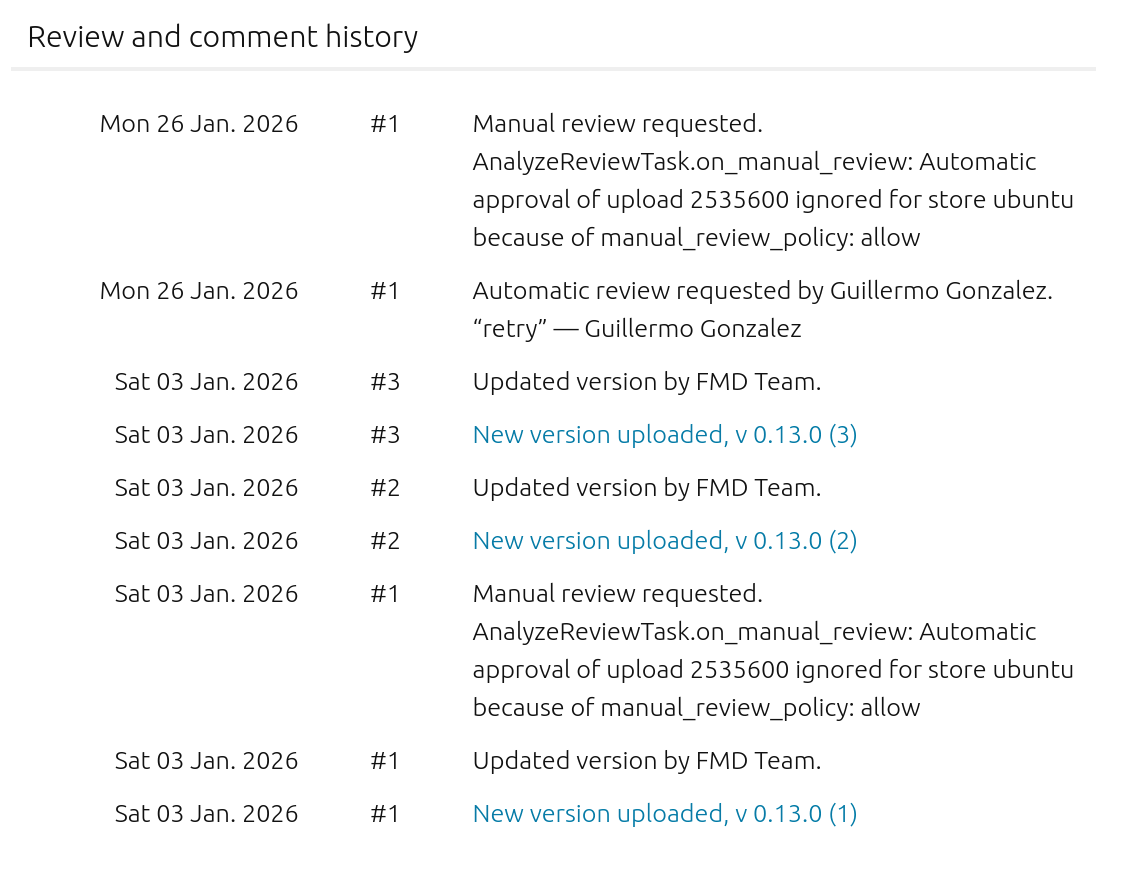Viewport: 1143px width, 879px height.
Task: Click the "Review and comment history" heading
Action: coord(223,37)
